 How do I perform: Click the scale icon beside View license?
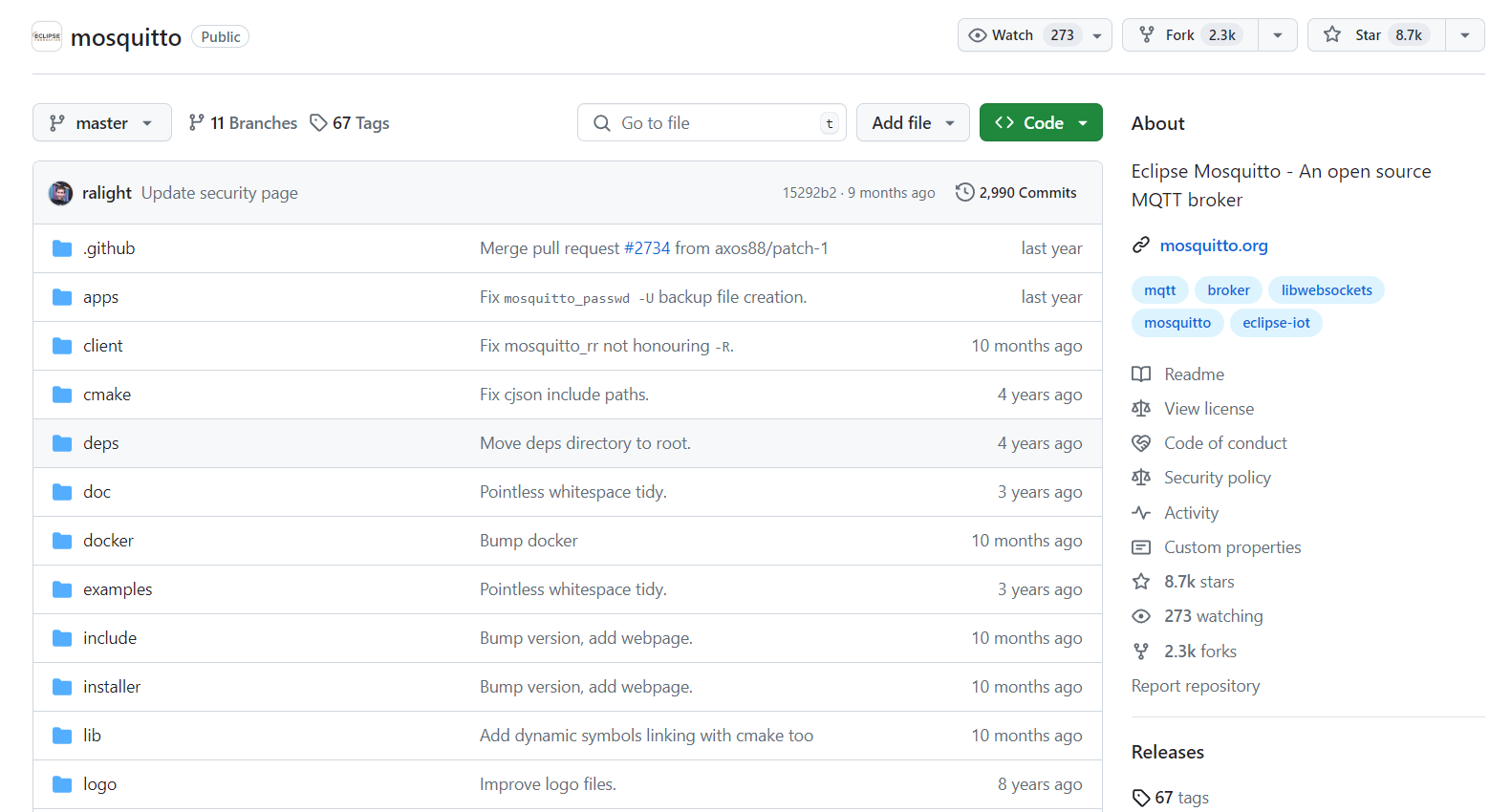(1141, 409)
